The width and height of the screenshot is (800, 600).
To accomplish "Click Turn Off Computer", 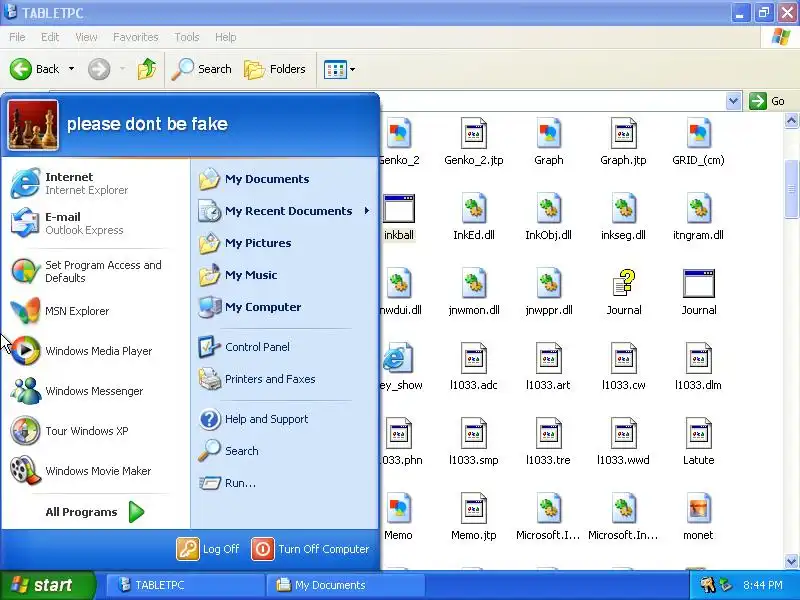I will (x=310, y=549).
